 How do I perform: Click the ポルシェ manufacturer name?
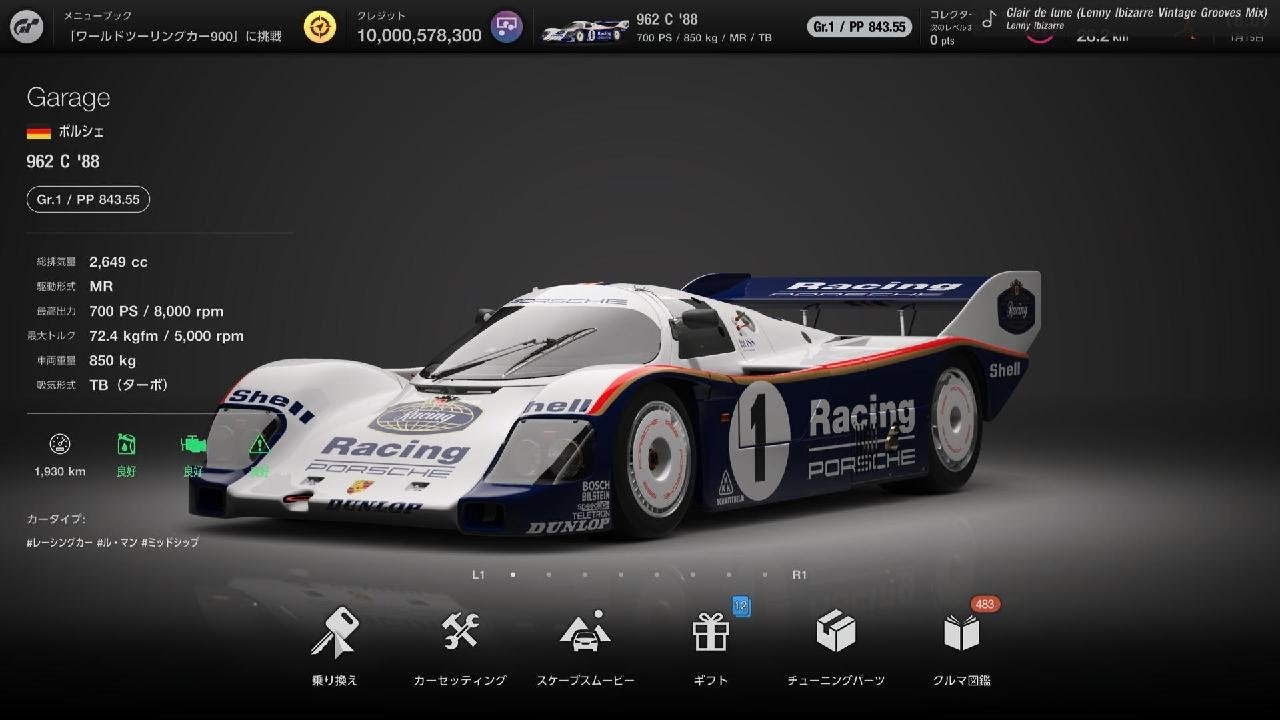click(81, 132)
